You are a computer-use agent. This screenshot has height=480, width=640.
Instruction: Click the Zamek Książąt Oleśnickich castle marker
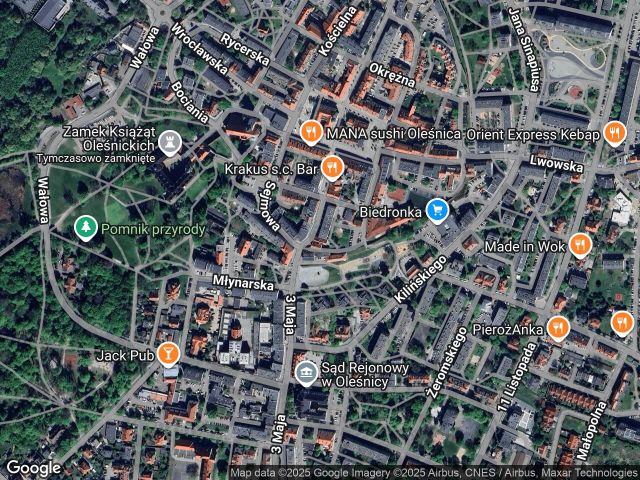169,143
